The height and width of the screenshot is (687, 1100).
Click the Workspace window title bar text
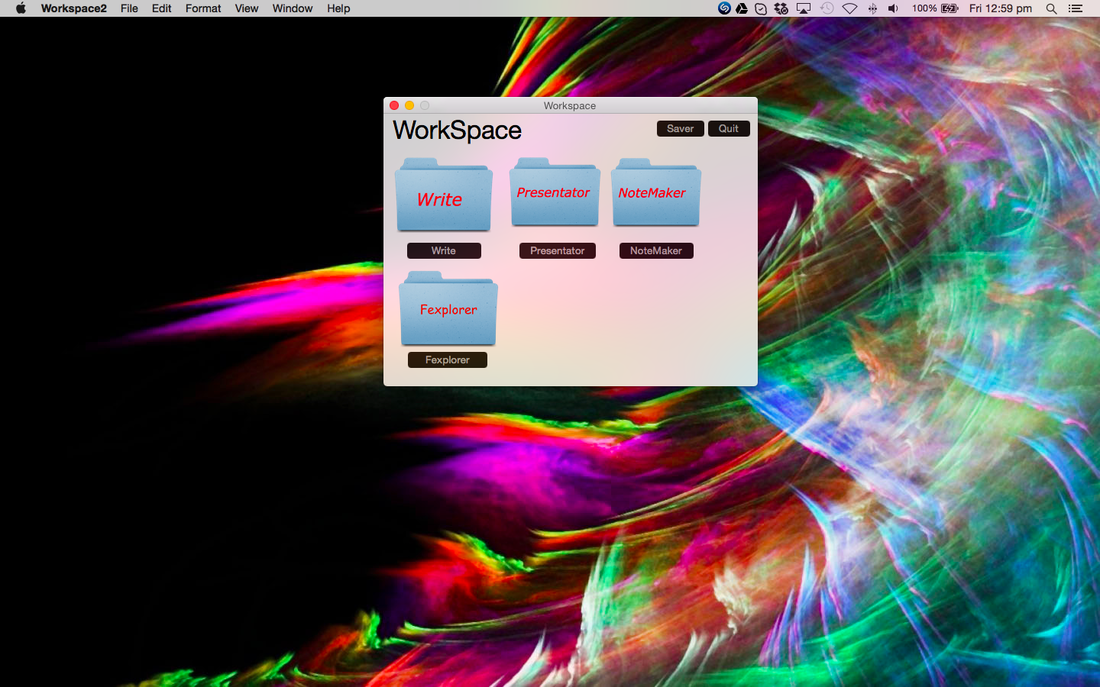pos(570,105)
